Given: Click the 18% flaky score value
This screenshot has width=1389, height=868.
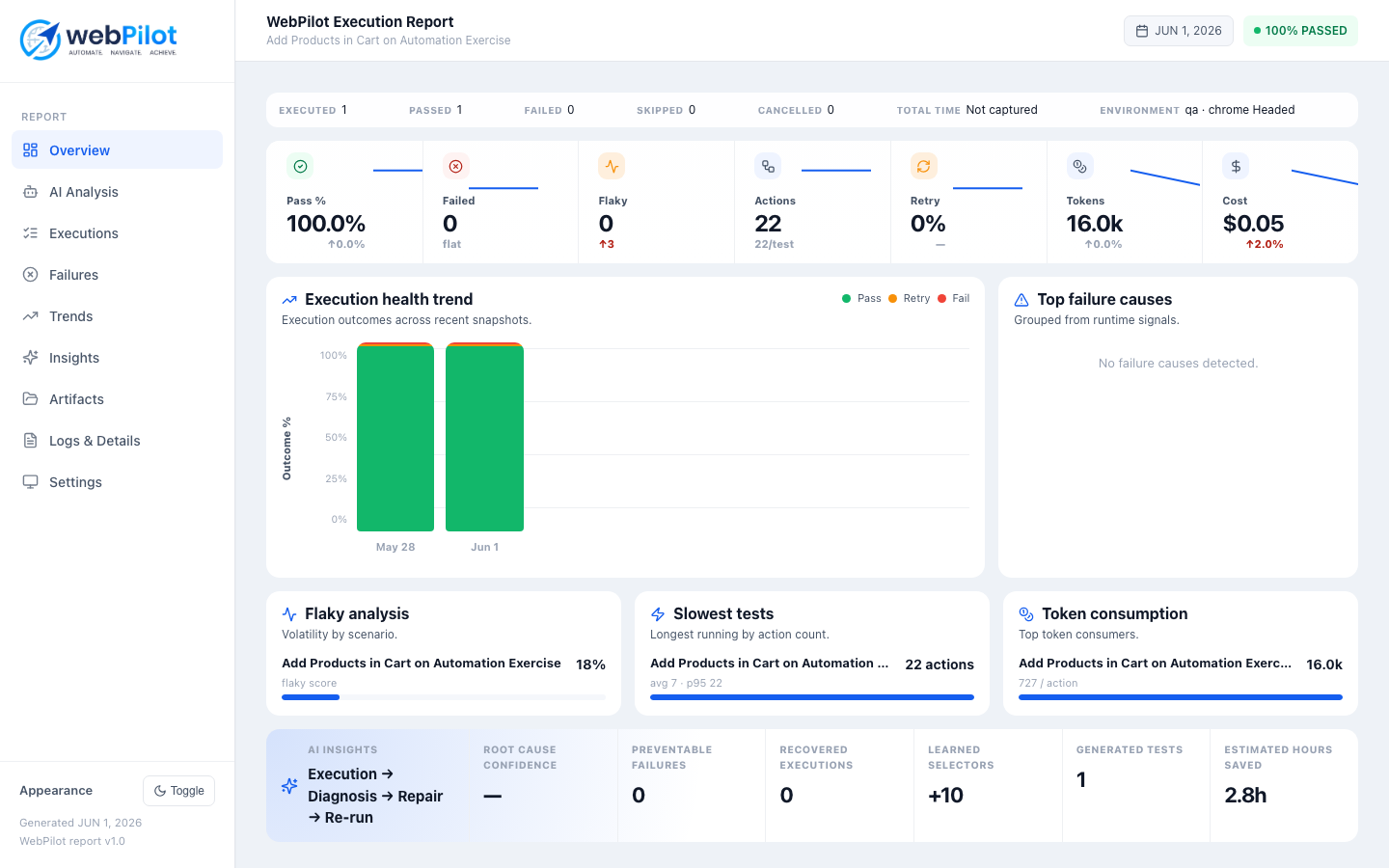Looking at the screenshot, I should 590,665.
